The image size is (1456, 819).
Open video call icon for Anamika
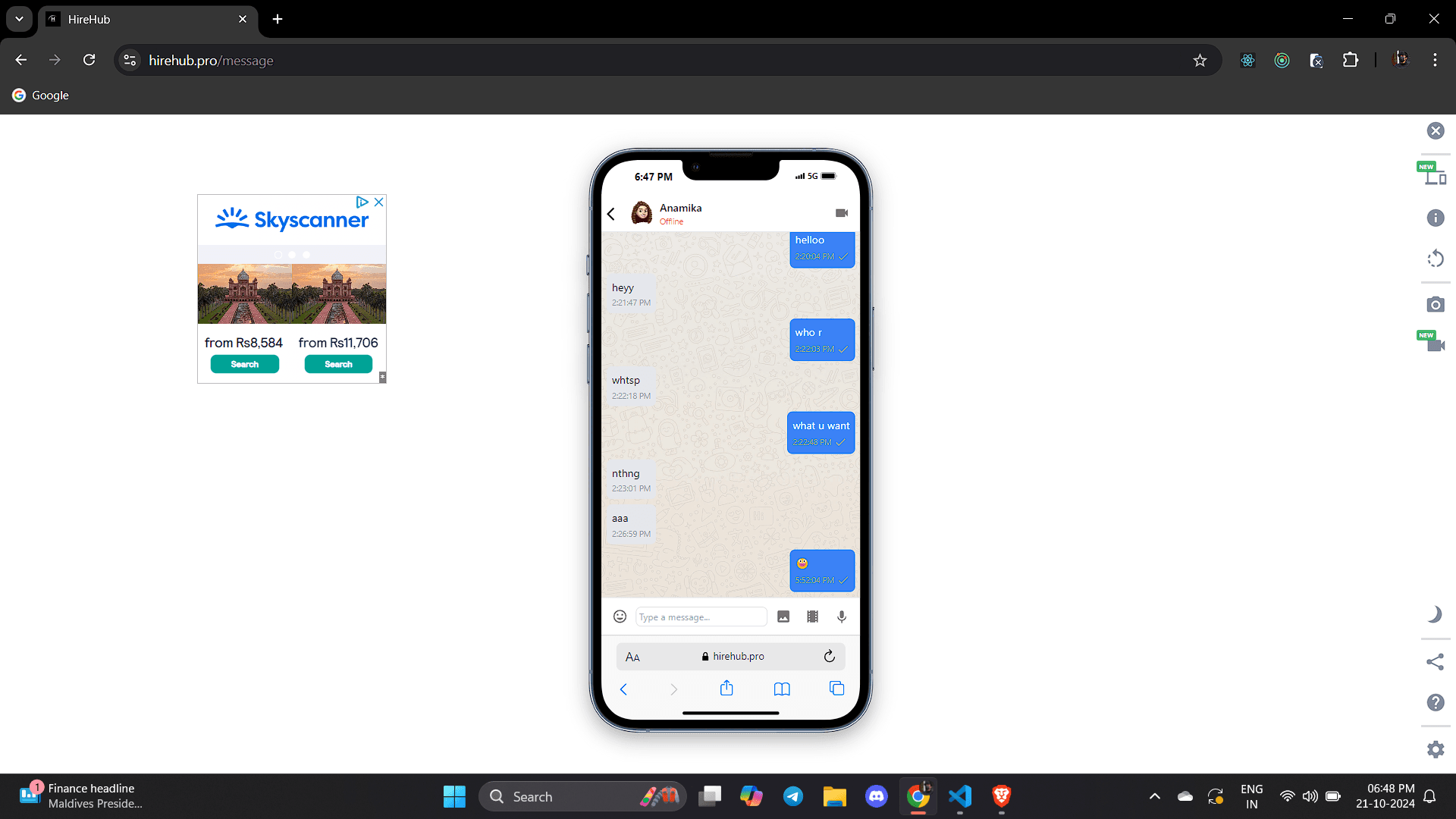pos(841,212)
